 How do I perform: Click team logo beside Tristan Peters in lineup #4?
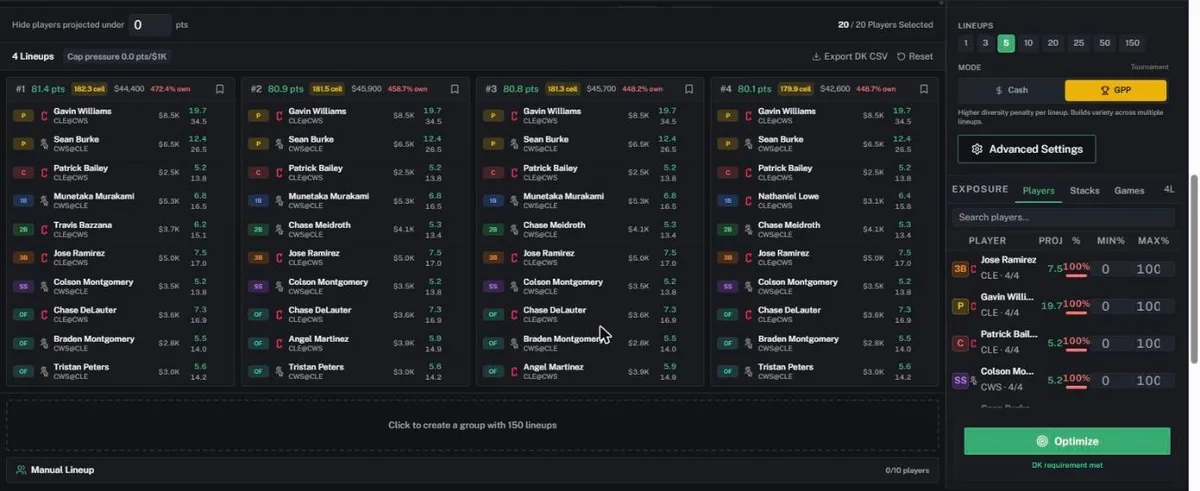[x=748, y=371]
